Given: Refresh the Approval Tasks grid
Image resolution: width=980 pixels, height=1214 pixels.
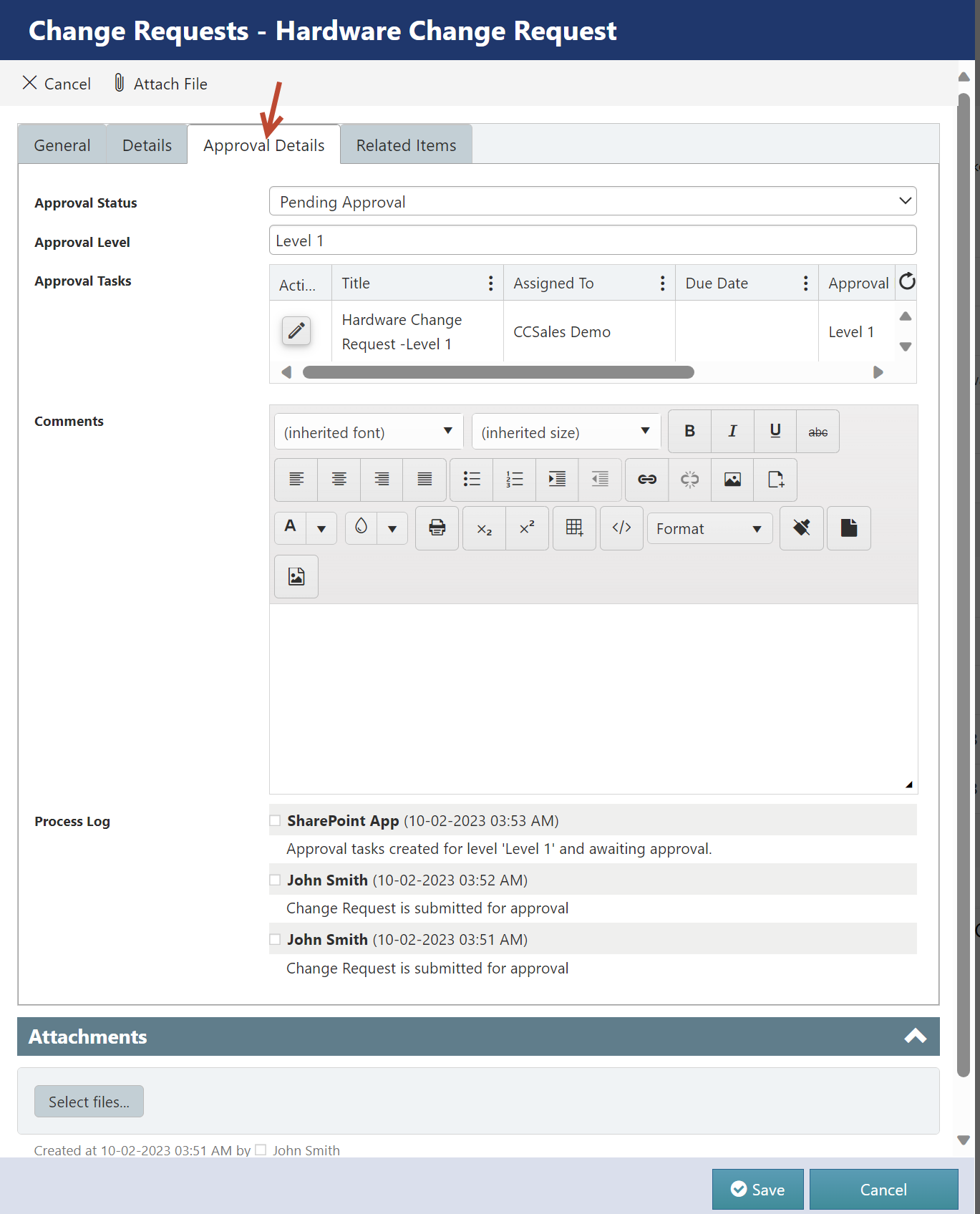Looking at the screenshot, I should [x=907, y=281].
